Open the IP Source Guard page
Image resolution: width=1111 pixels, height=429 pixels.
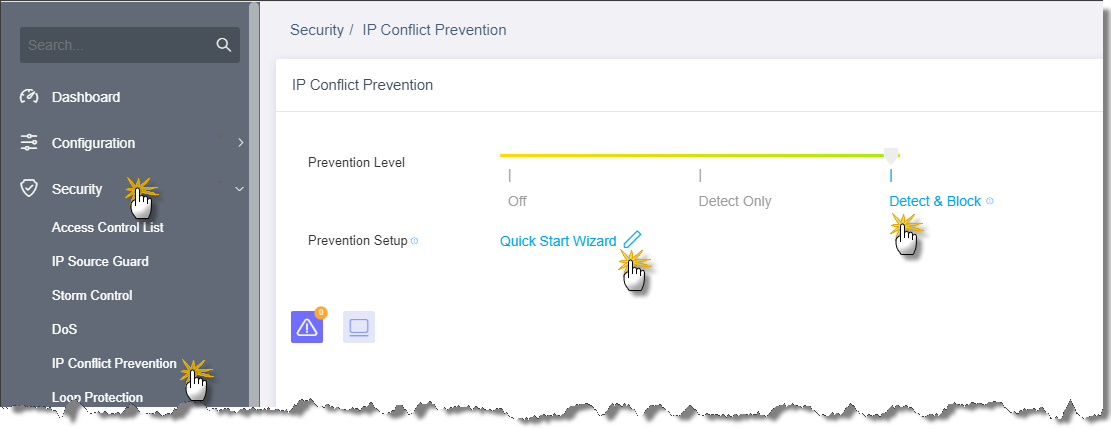(x=100, y=262)
